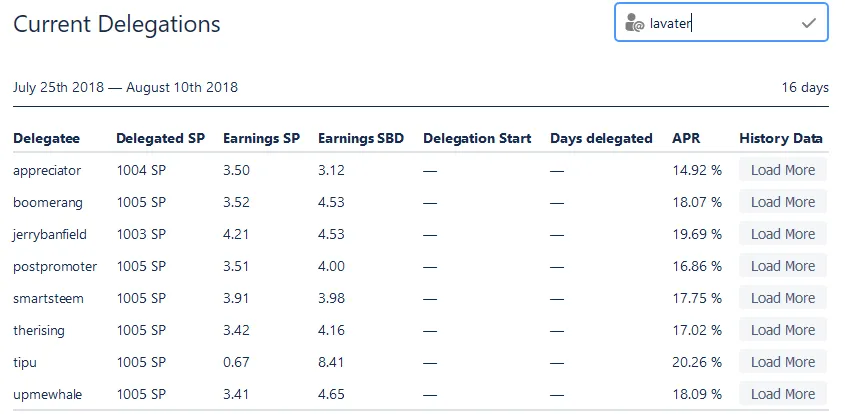Click the 19.69 % APR value
Image resolution: width=845 pixels, height=414 pixels.
697,234
